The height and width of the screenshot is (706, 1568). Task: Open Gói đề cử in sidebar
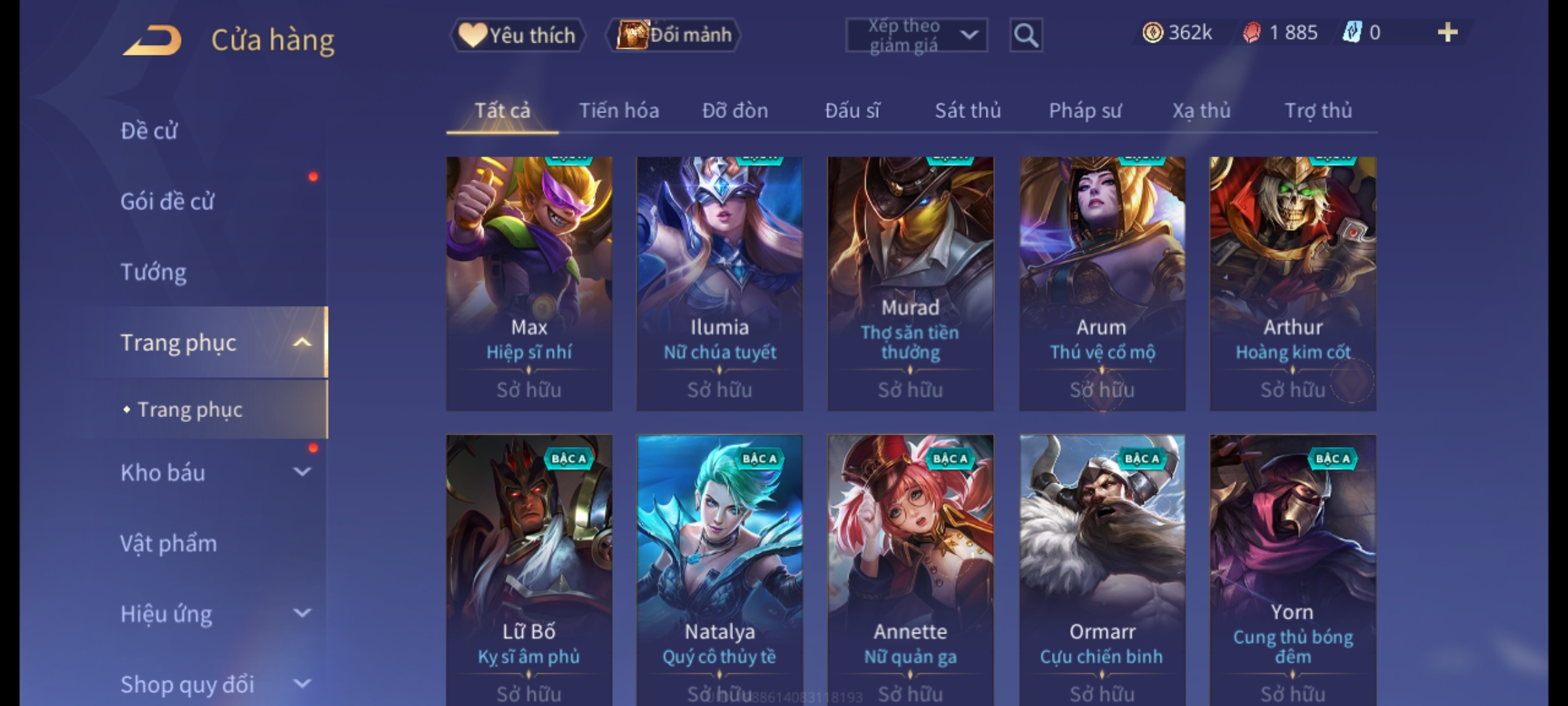167,201
